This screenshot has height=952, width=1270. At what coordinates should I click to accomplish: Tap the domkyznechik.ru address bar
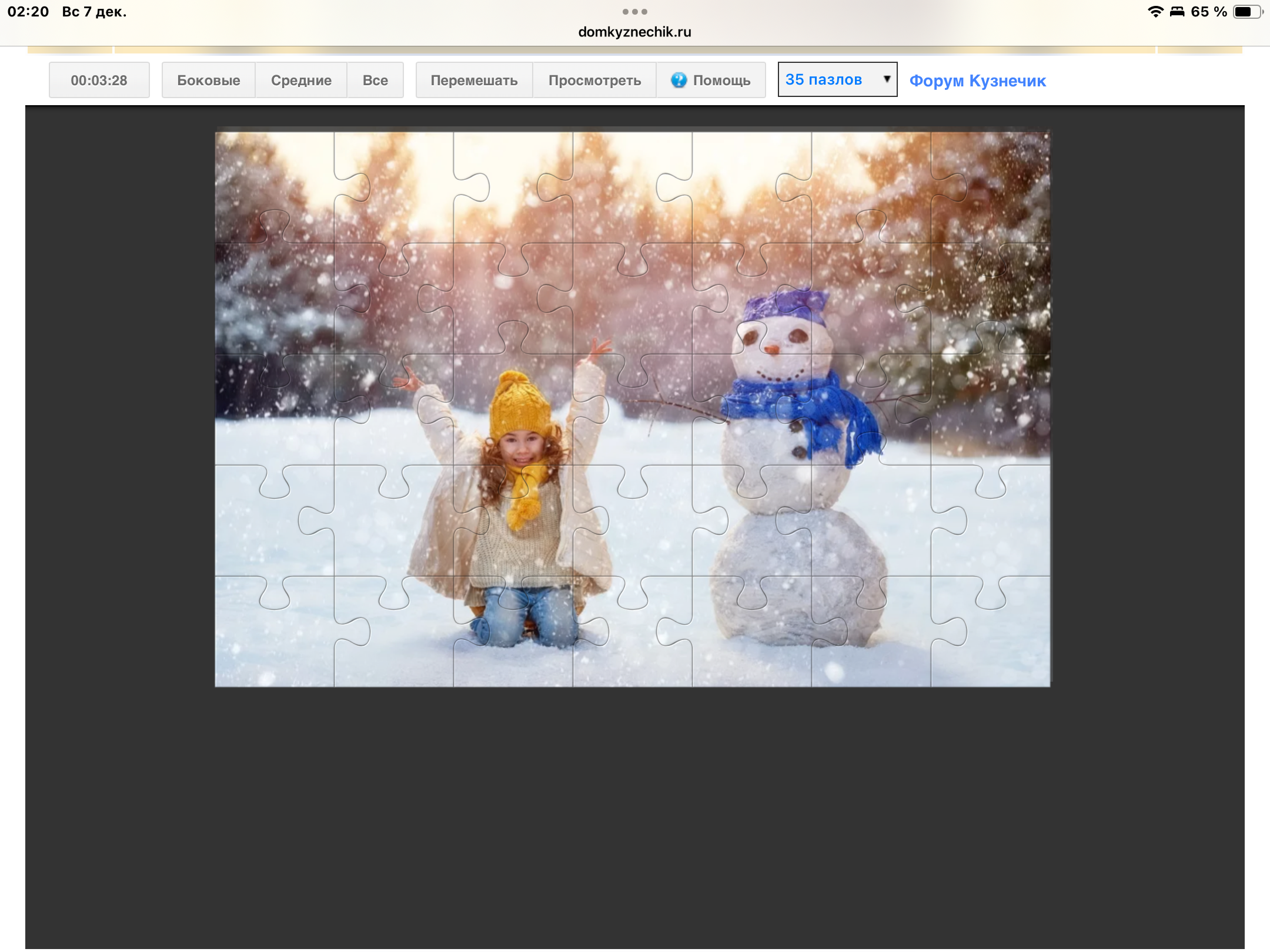pyautogui.click(x=634, y=32)
